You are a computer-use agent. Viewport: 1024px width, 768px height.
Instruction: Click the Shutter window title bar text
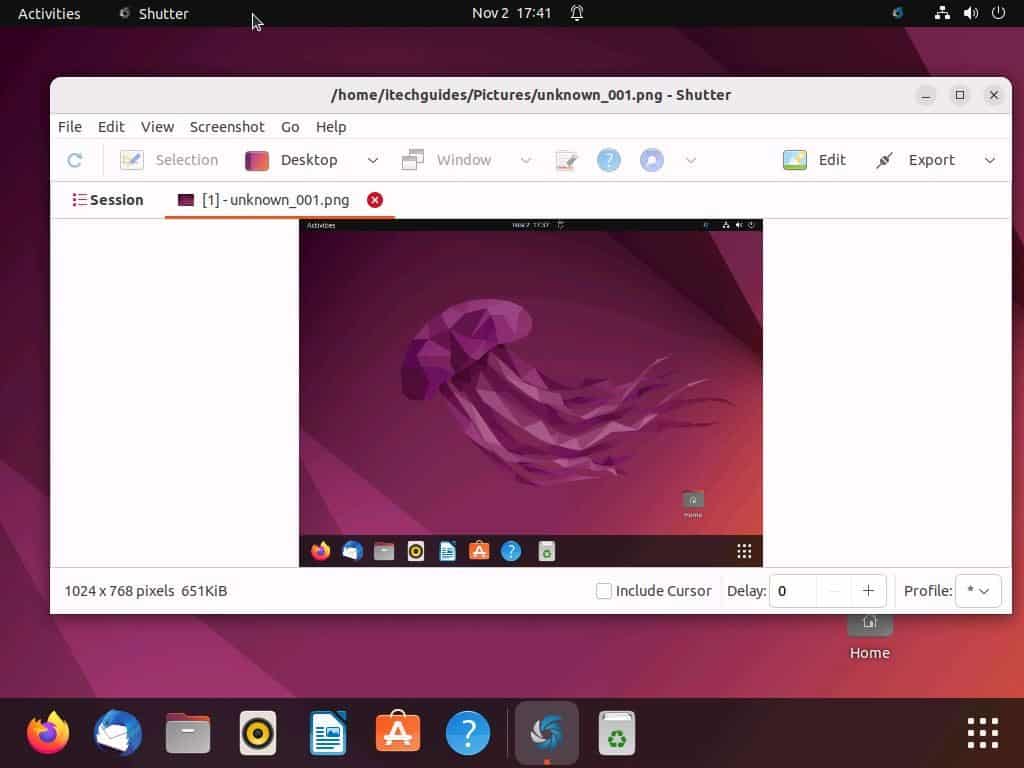[x=531, y=95]
